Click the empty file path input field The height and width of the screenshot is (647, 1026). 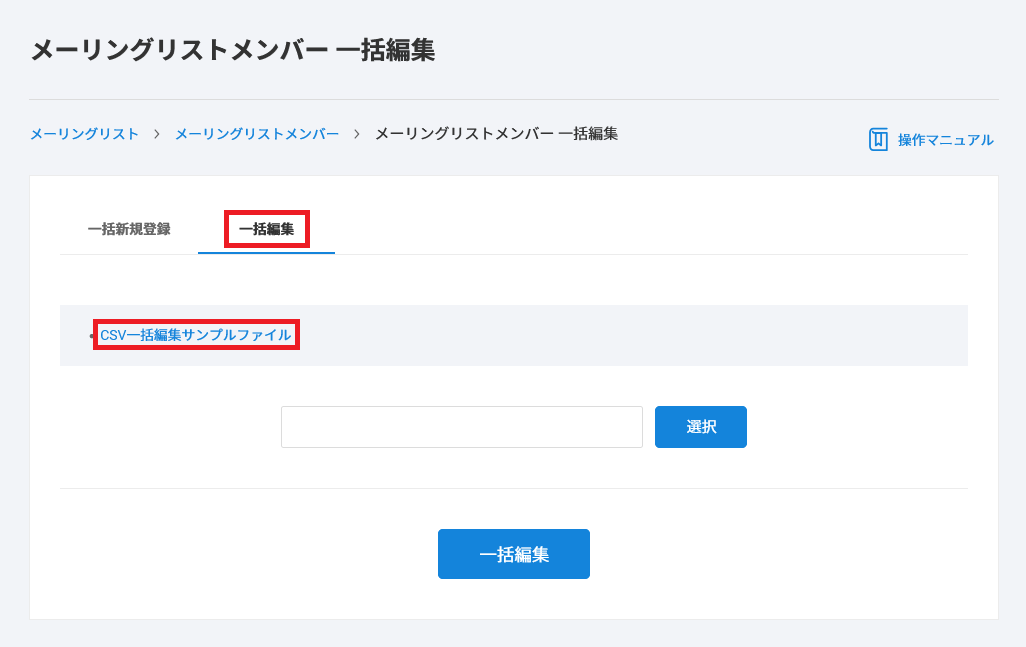point(461,427)
